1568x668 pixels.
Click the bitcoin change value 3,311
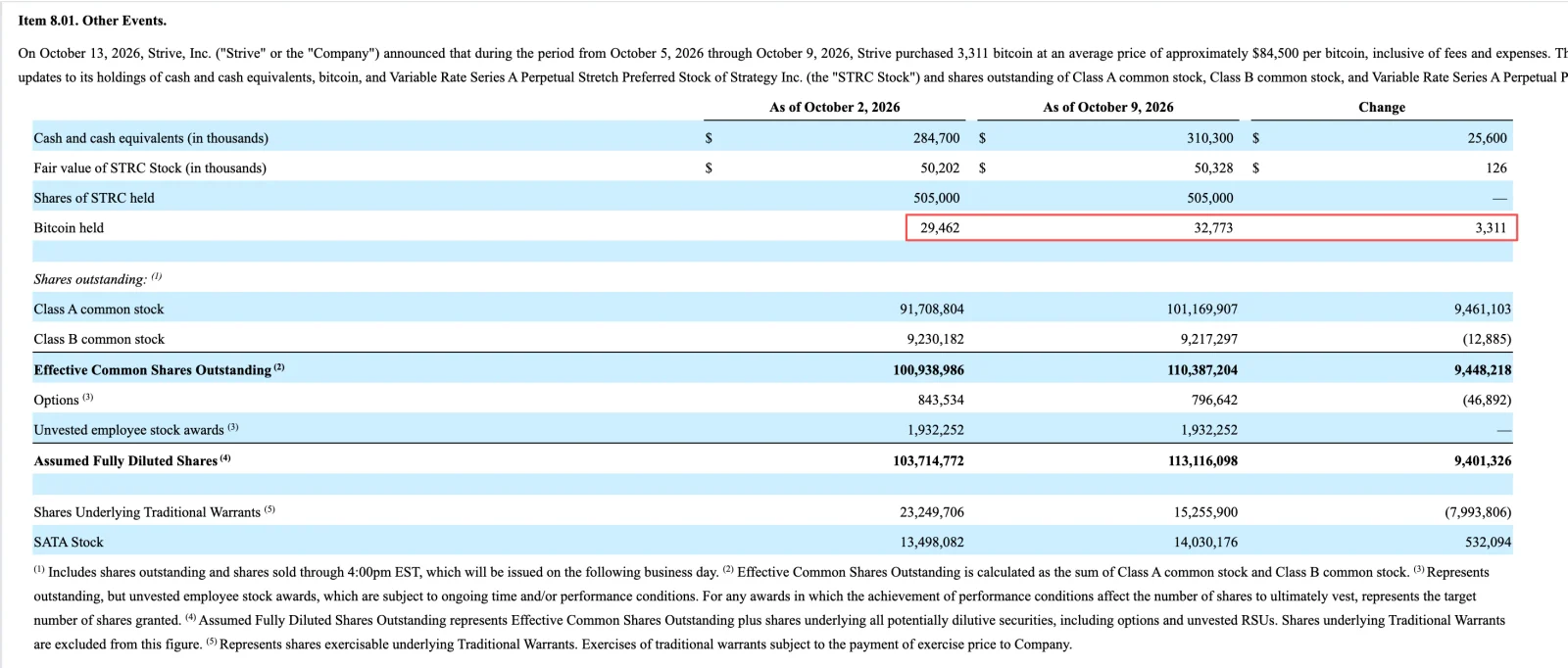[x=1491, y=227]
